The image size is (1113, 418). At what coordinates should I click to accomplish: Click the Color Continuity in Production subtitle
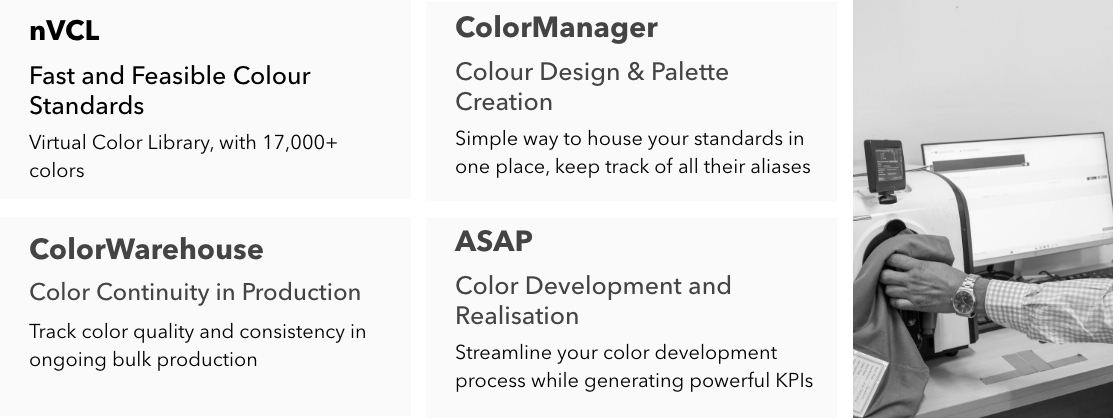[x=195, y=292]
